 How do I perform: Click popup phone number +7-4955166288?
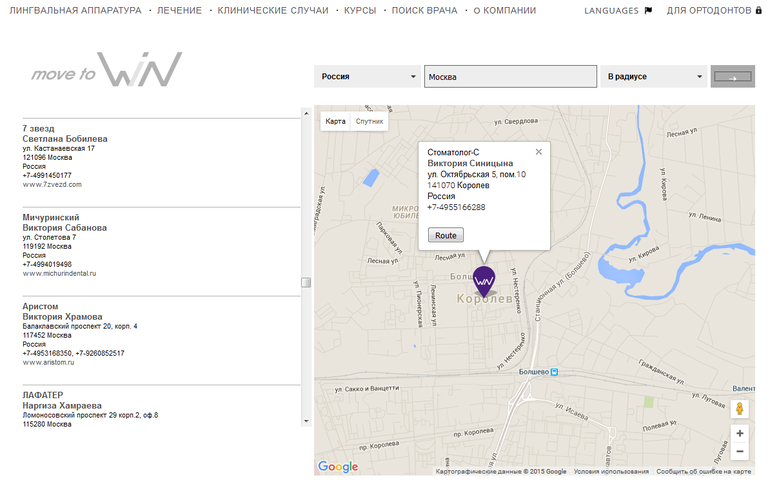point(456,207)
